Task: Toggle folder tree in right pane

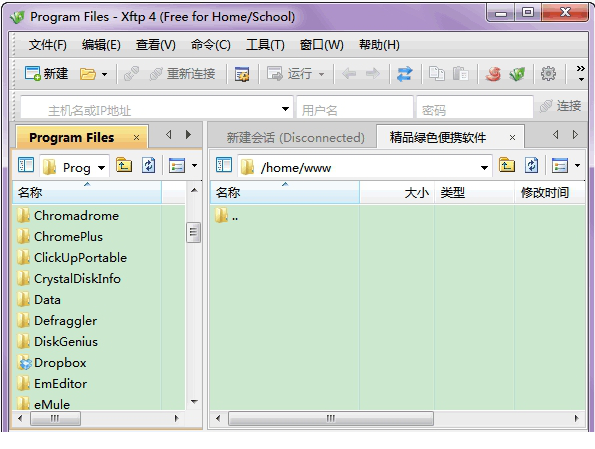Action: tap(224, 165)
